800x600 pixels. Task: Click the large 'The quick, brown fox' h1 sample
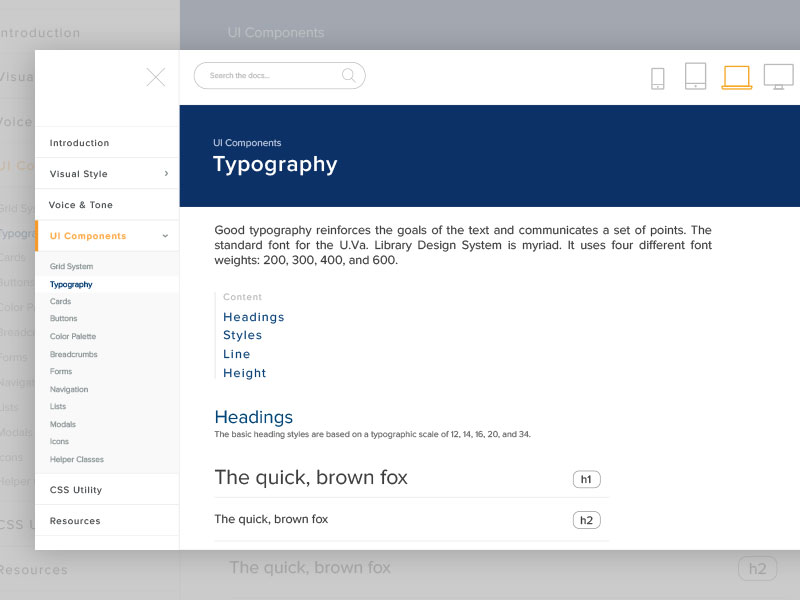311,478
